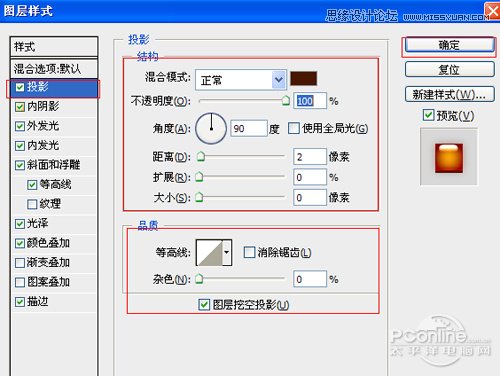
Task: Click the orange style preview thumbnail
Action: (x=449, y=158)
